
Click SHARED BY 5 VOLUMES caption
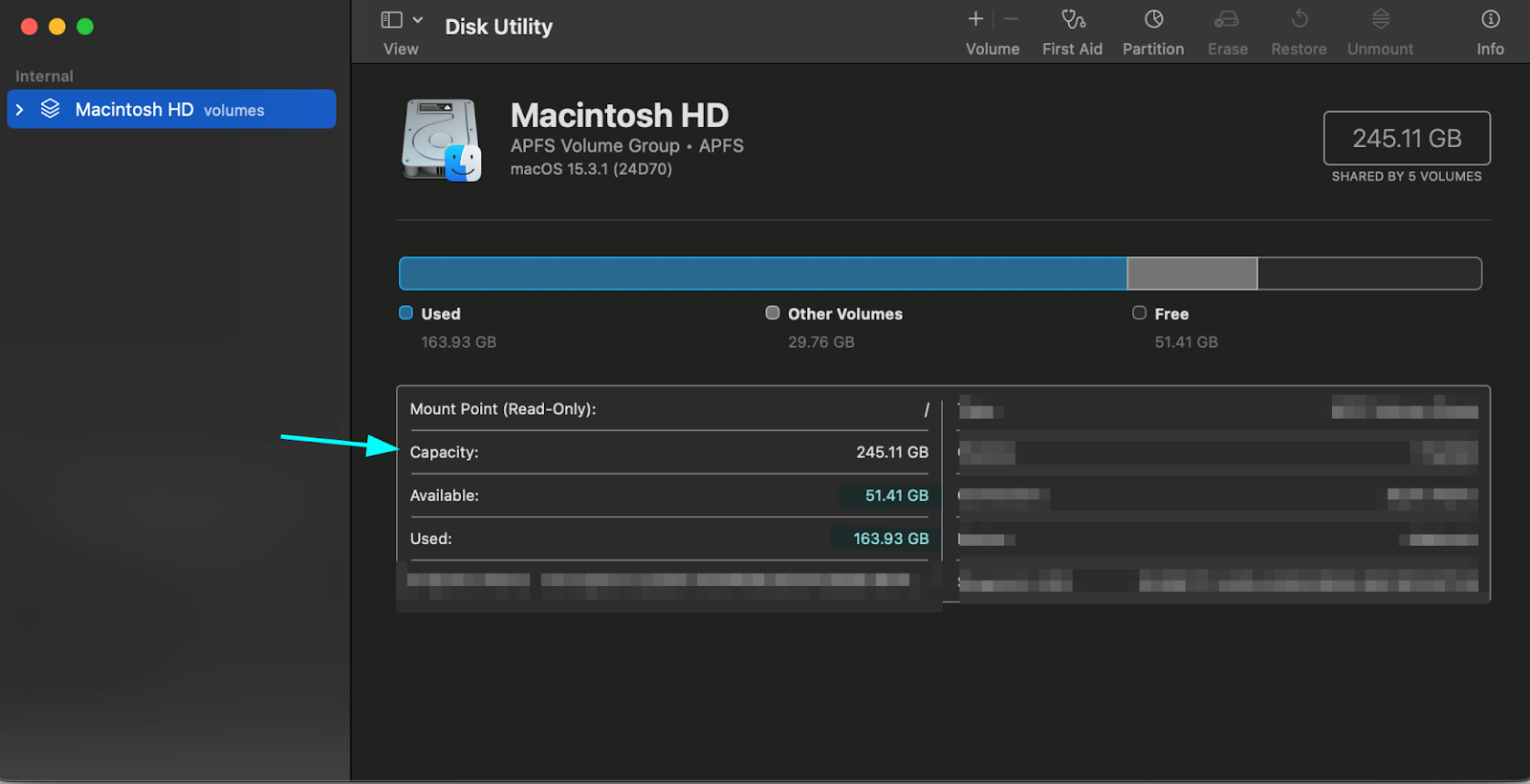[x=1407, y=177]
